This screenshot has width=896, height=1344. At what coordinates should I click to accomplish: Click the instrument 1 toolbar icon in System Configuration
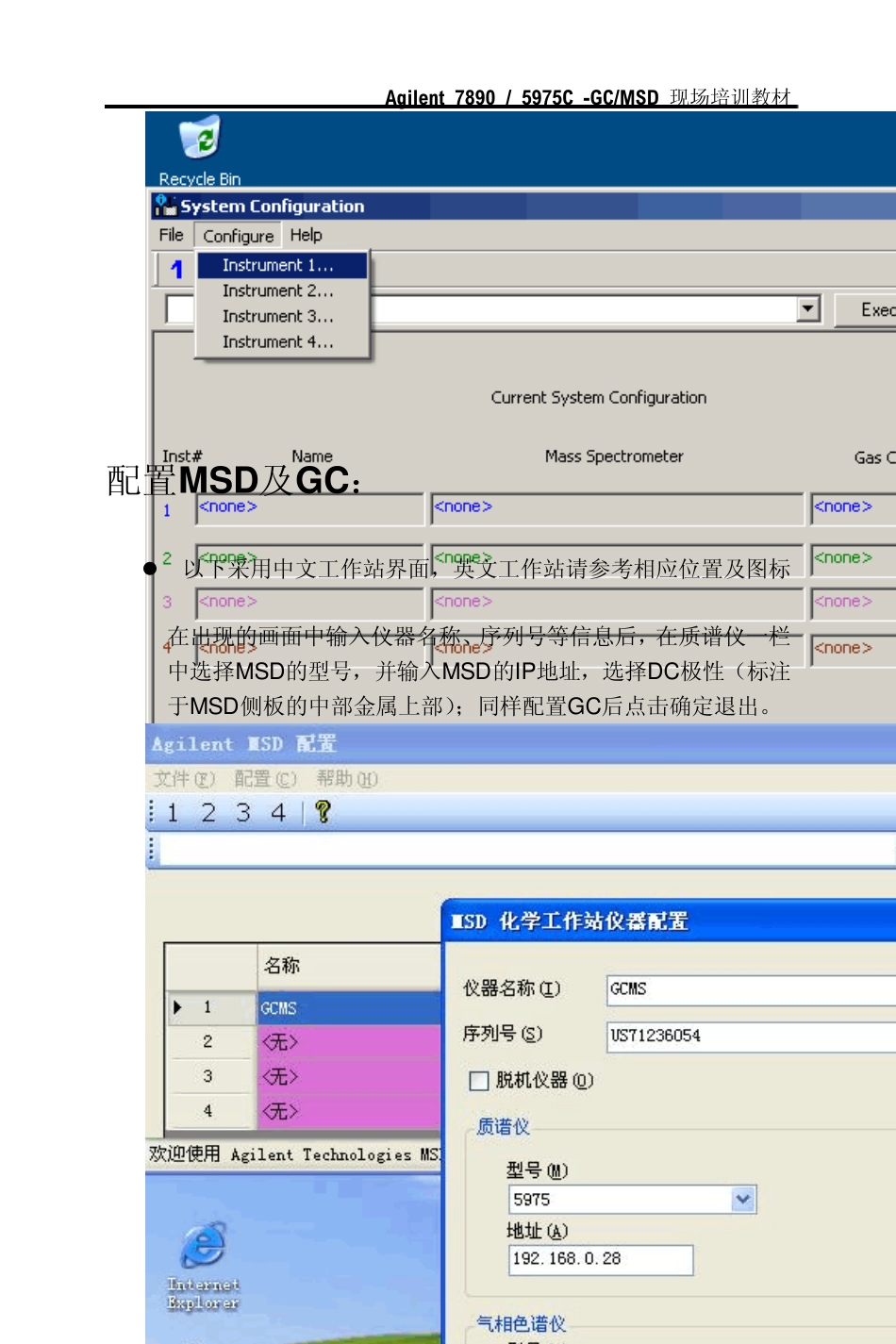click(x=175, y=269)
